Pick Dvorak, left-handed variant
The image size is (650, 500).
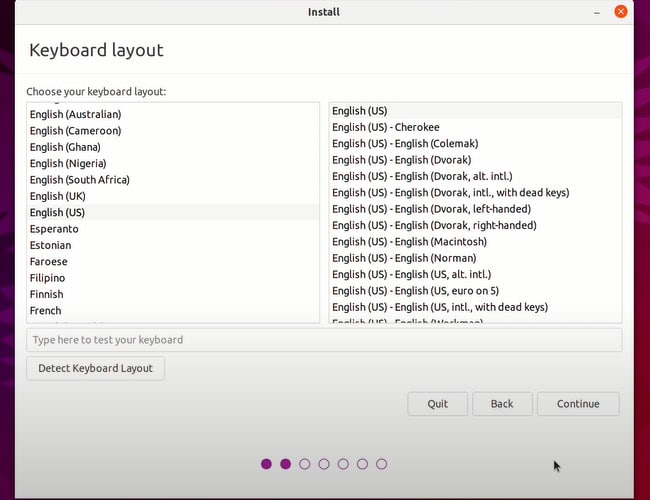point(475,209)
